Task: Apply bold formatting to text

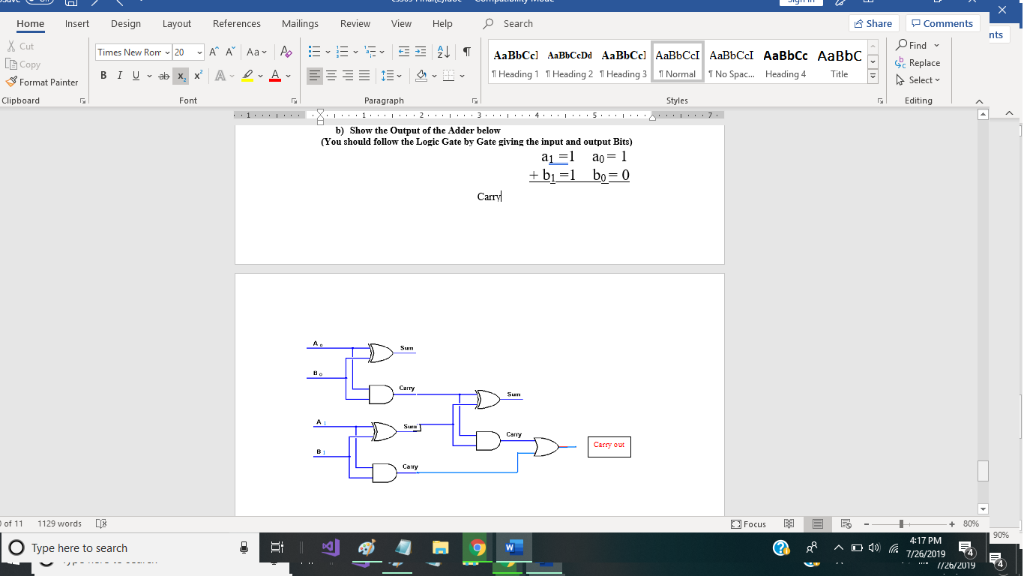Action: click(x=103, y=76)
